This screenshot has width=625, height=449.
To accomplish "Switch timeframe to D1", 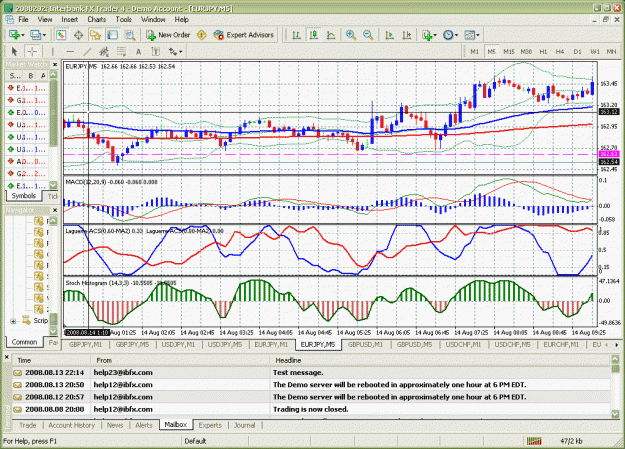I will [x=578, y=51].
